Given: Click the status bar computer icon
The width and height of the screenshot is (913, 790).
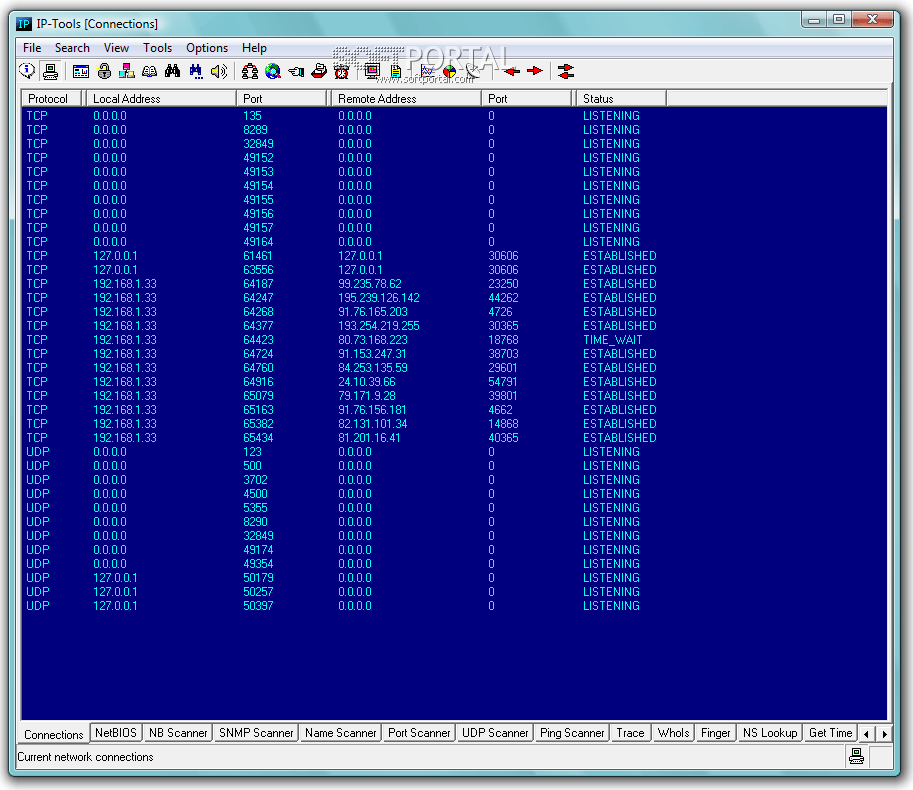Looking at the screenshot, I should 857,756.
